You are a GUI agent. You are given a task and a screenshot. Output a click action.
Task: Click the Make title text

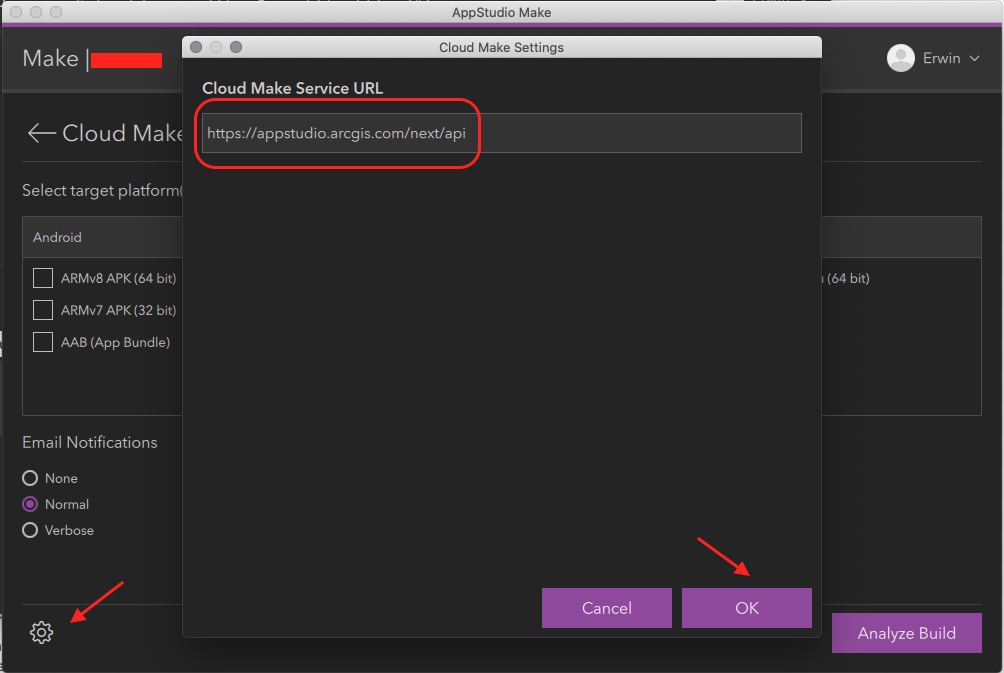click(x=51, y=58)
